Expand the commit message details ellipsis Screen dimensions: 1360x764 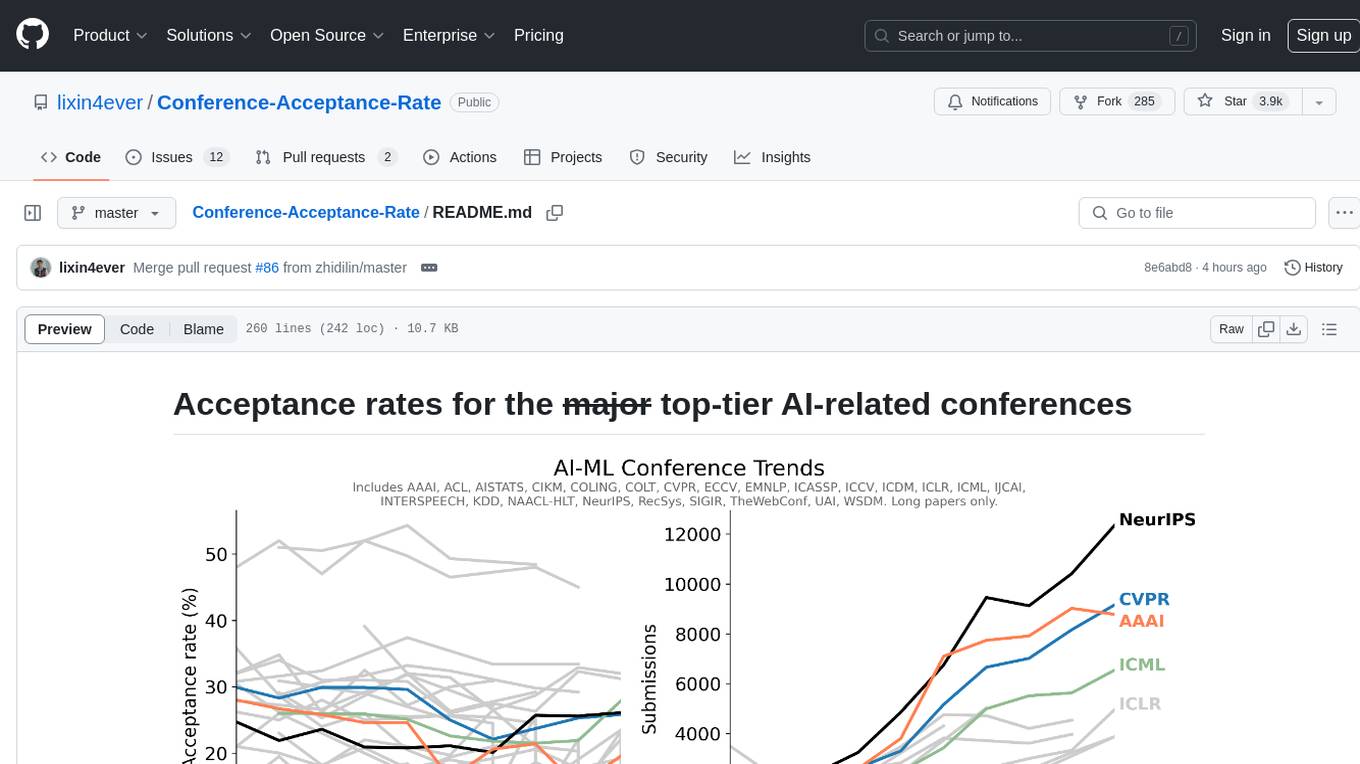(429, 268)
